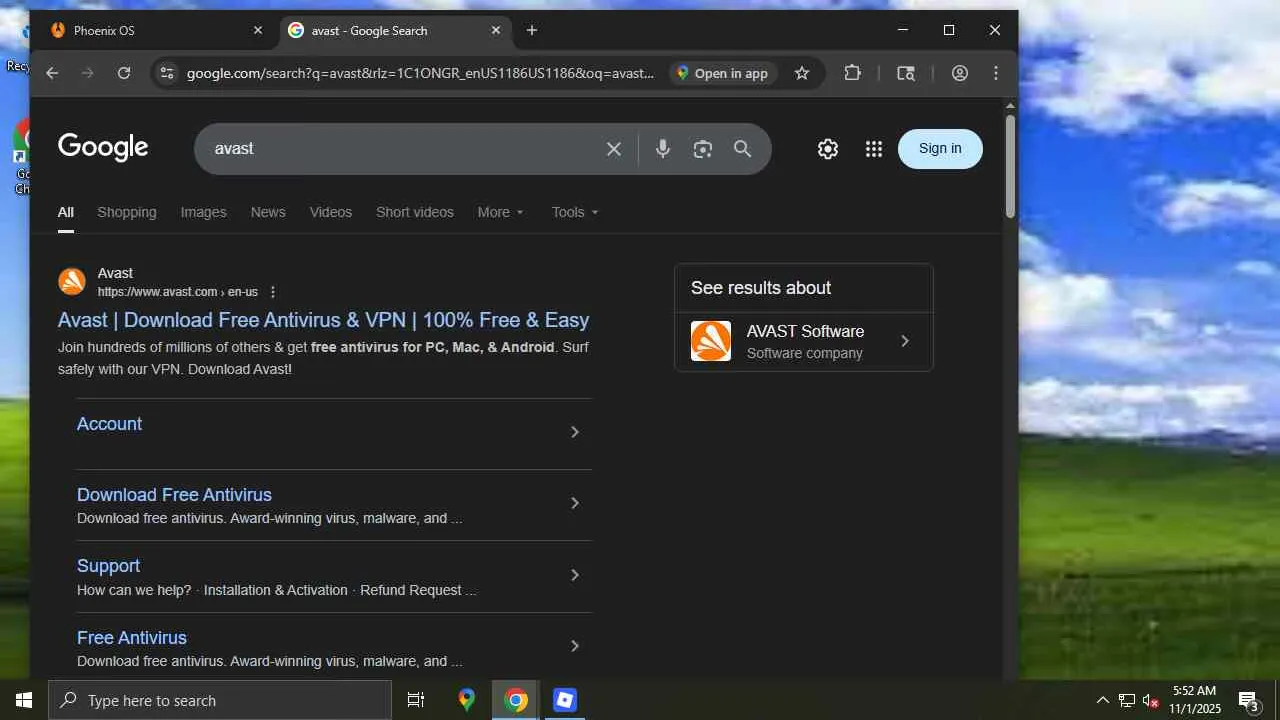This screenshot has width=1280, height=720.
Task: Bookmark this page with the star icon
Action: click(802, 73)
